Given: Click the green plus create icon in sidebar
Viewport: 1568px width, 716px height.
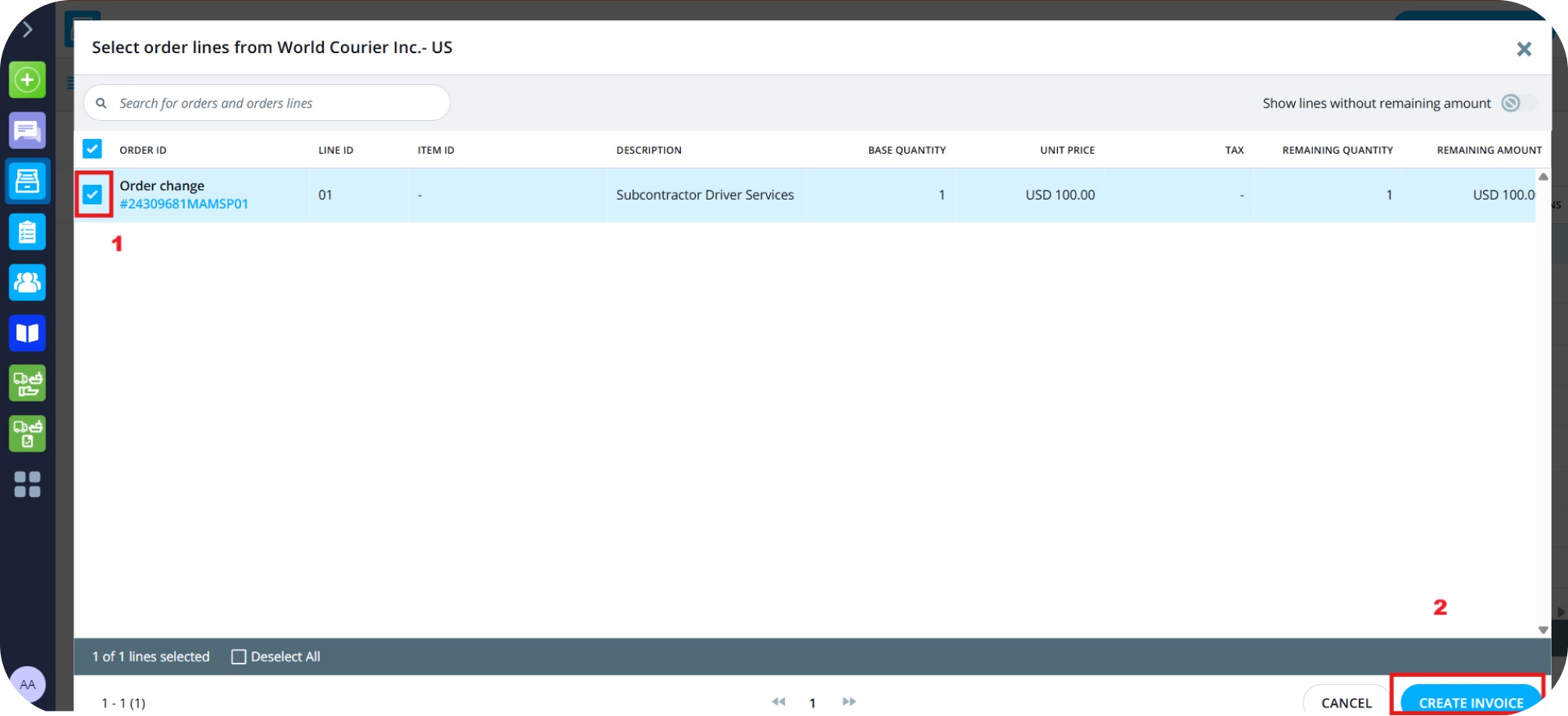Looking at the screenshot, I should click(x=27, y=80).
